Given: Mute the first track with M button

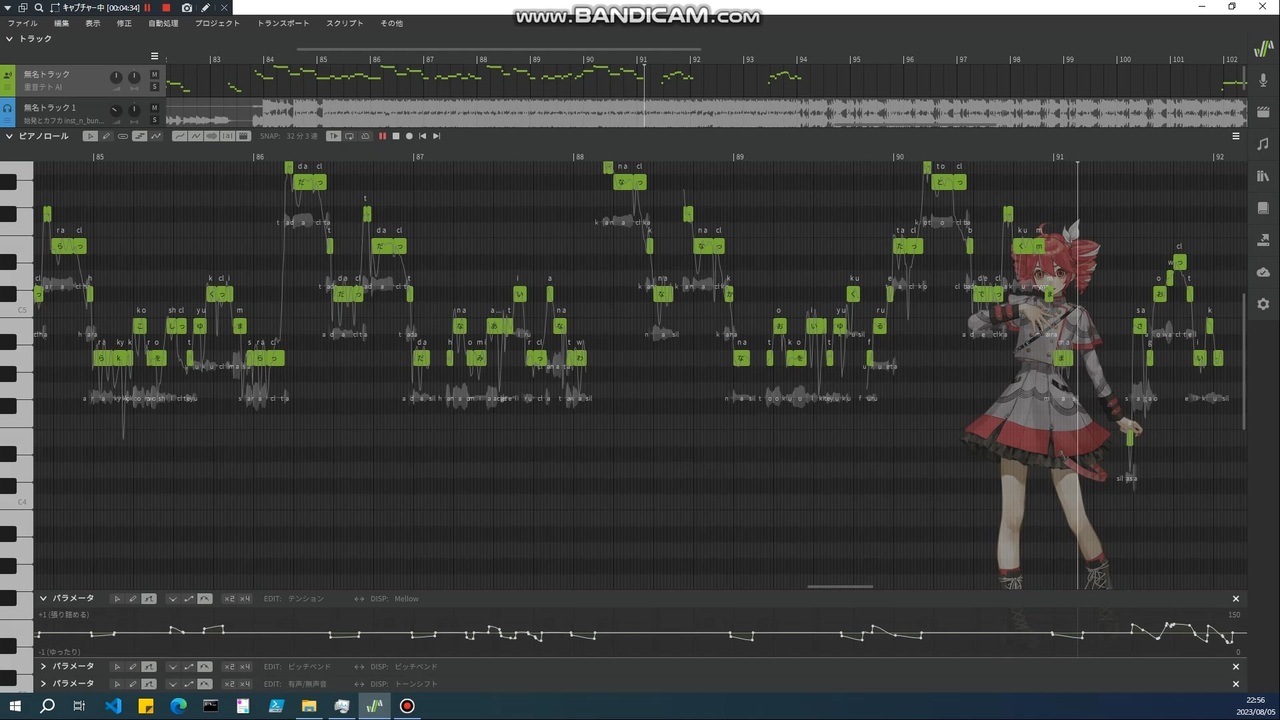Looking at the screenshot, I should (x=155, y=74).
